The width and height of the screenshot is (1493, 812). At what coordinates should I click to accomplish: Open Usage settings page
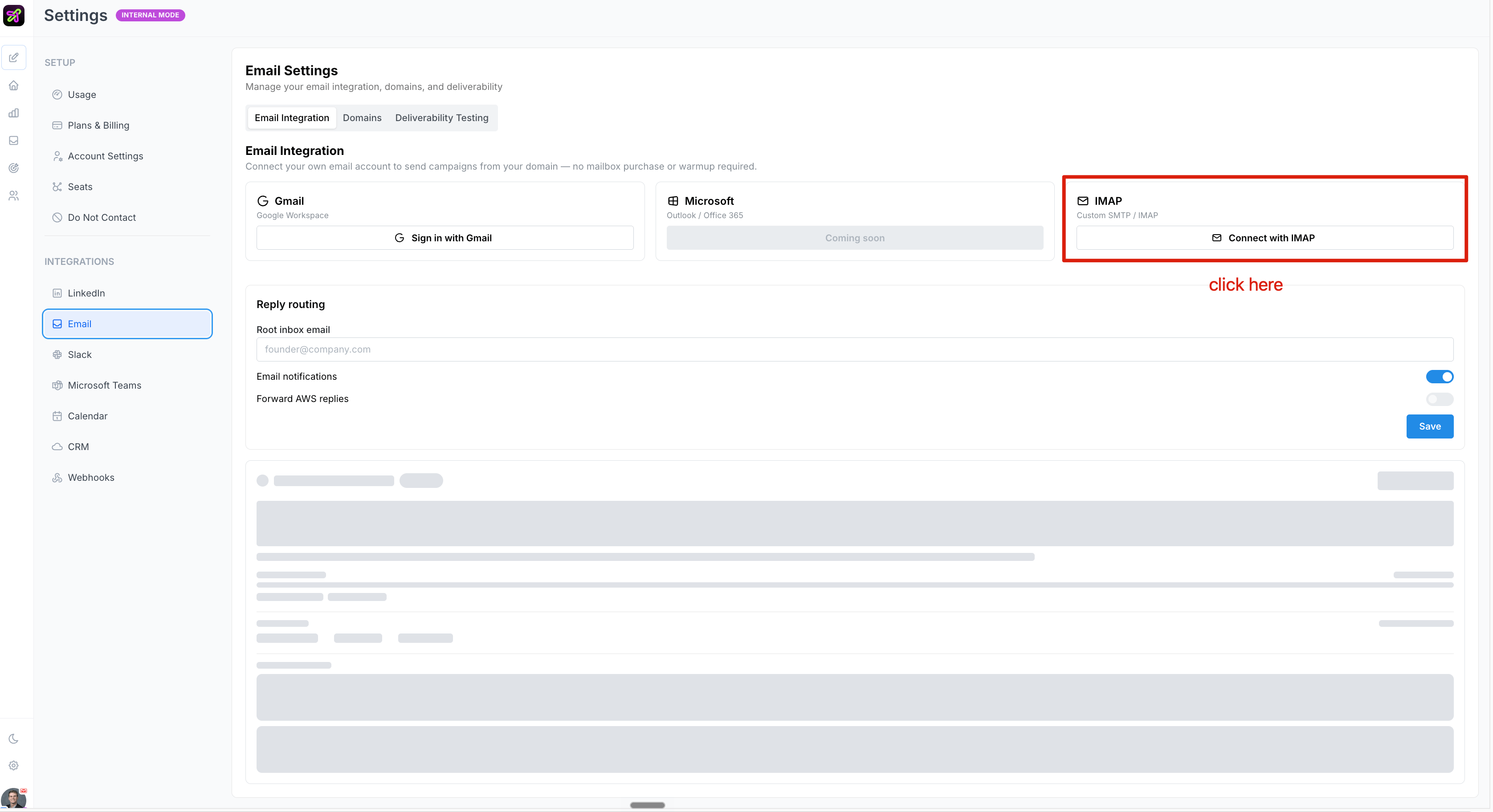pyautogui.click(x=127, y=94)
